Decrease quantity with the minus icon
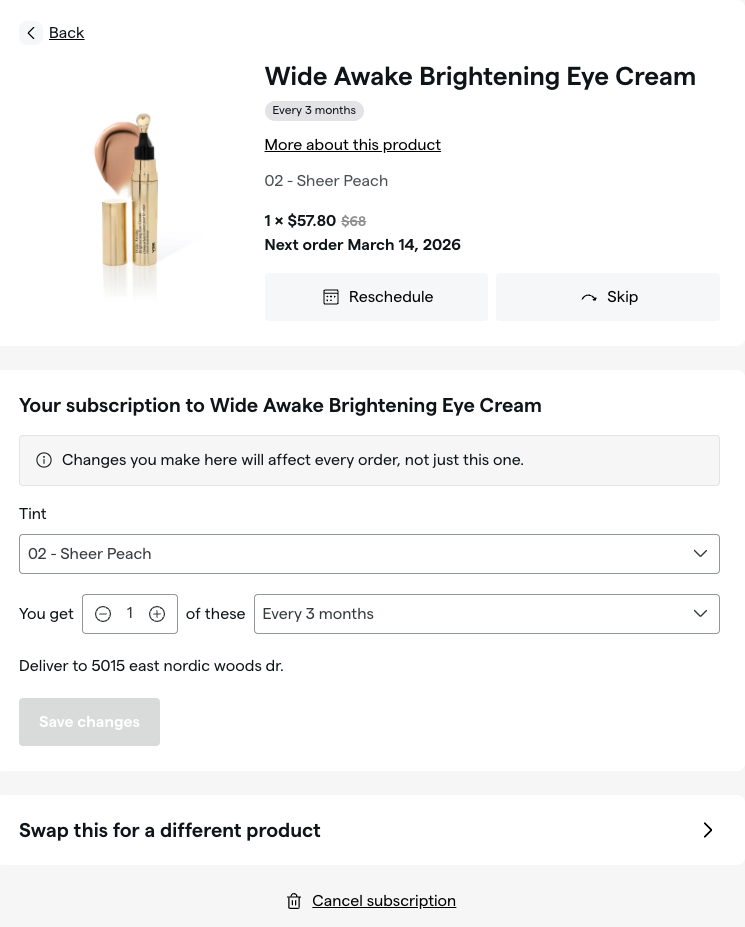The image size is (745, 927). coord(103,614)
